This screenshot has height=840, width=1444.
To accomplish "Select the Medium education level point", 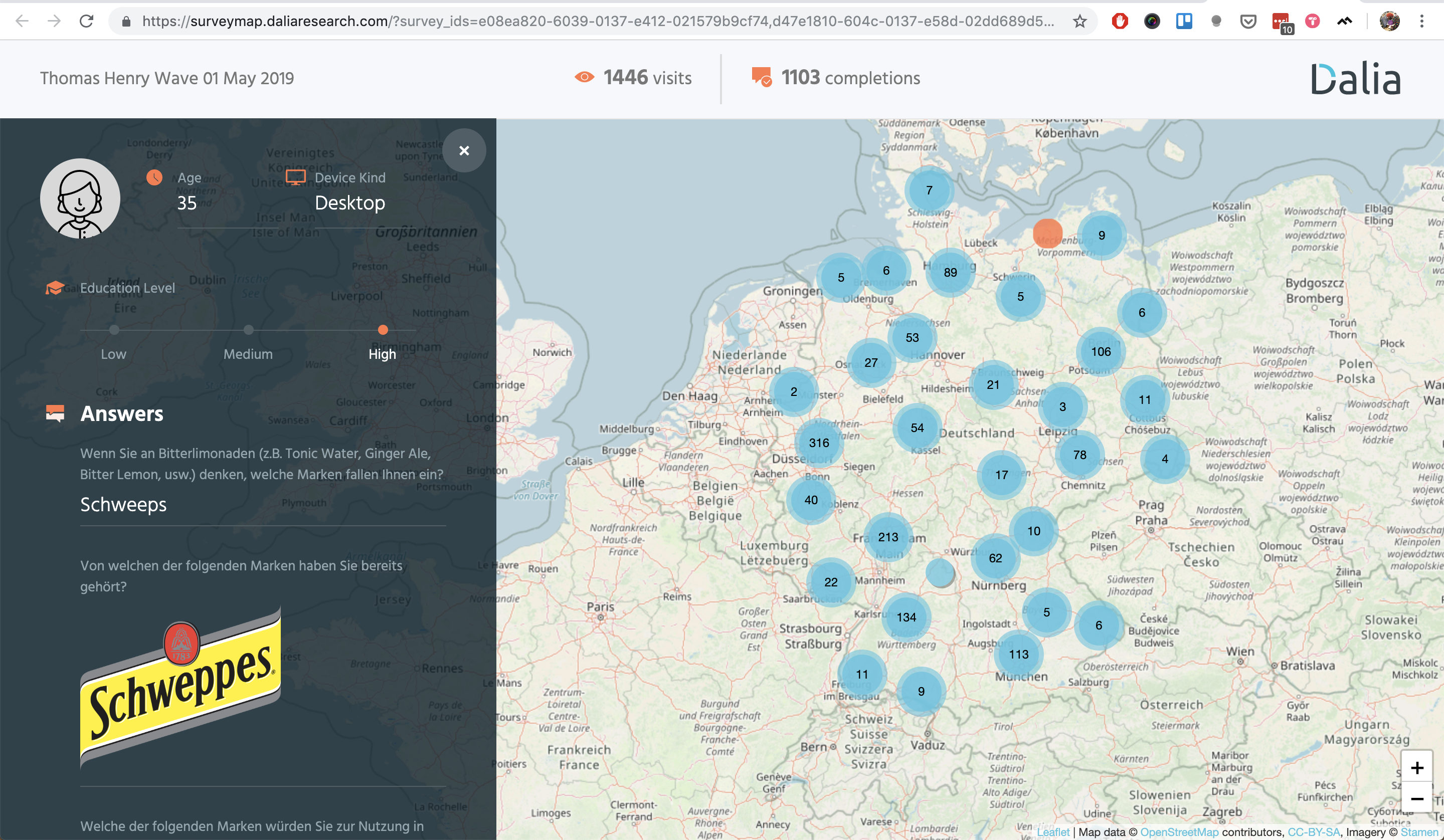I will coord(248,329).
